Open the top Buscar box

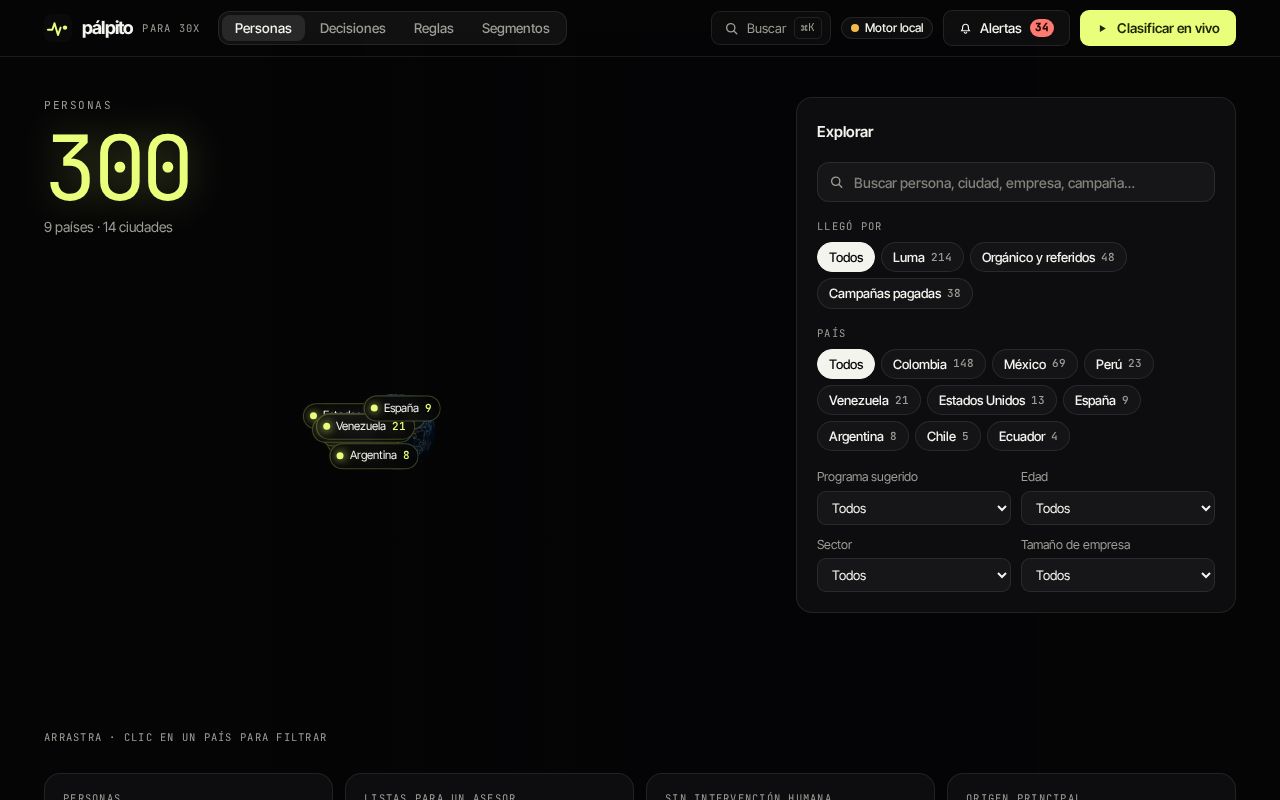coord(771,28)
